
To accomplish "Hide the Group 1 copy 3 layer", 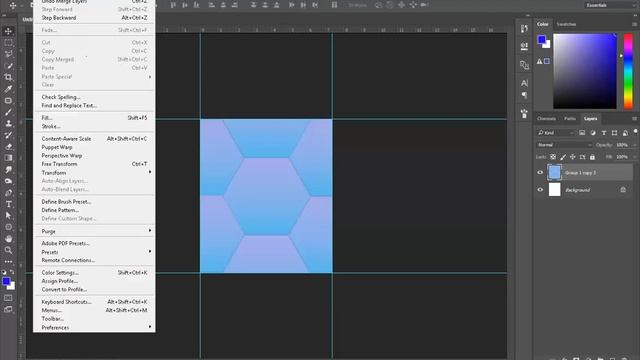I will 540,172.
